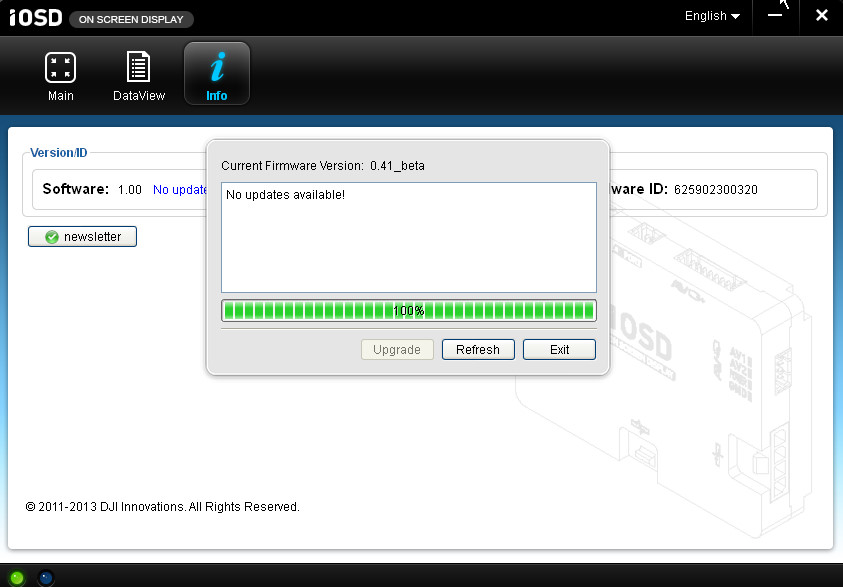Image resolution: width=843 pixels, height=587 pixels.
Task: Click the green status indicator light
Action: click(17, 577)
